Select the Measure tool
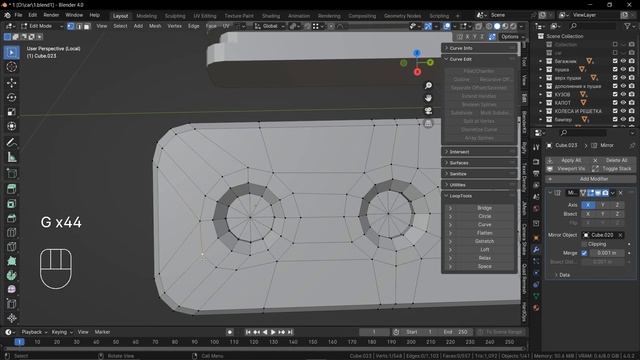 click(11, 157)
